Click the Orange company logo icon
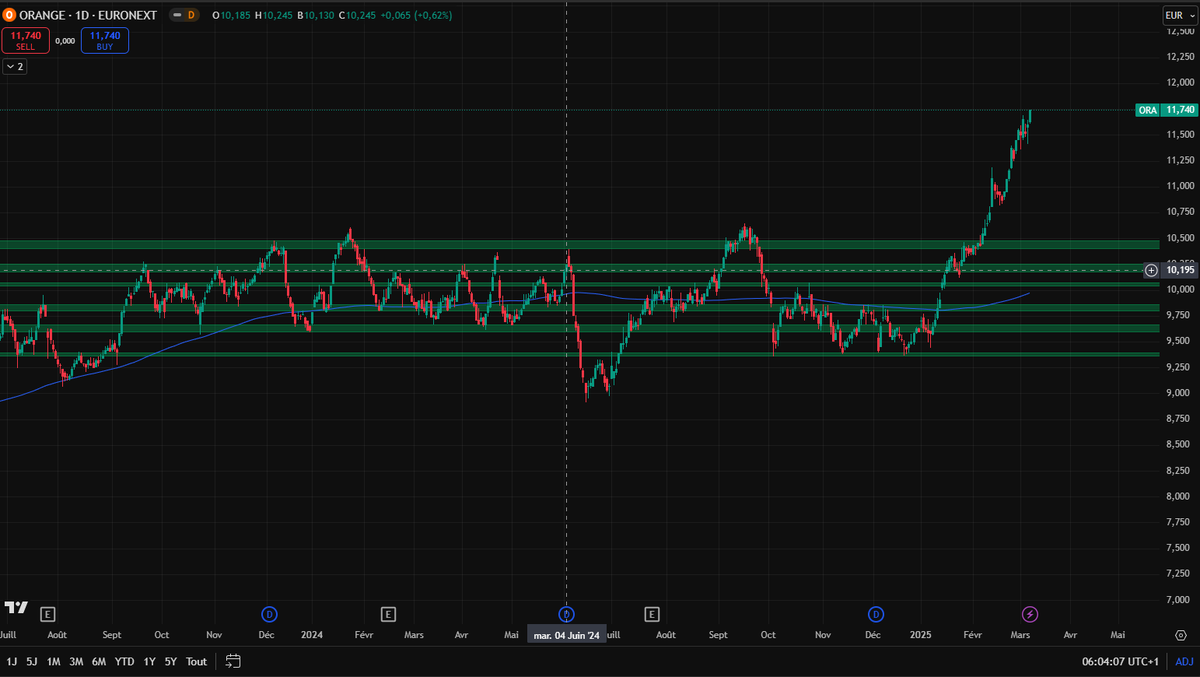The width and height of the screenshot is (1200, 677). 9,15
